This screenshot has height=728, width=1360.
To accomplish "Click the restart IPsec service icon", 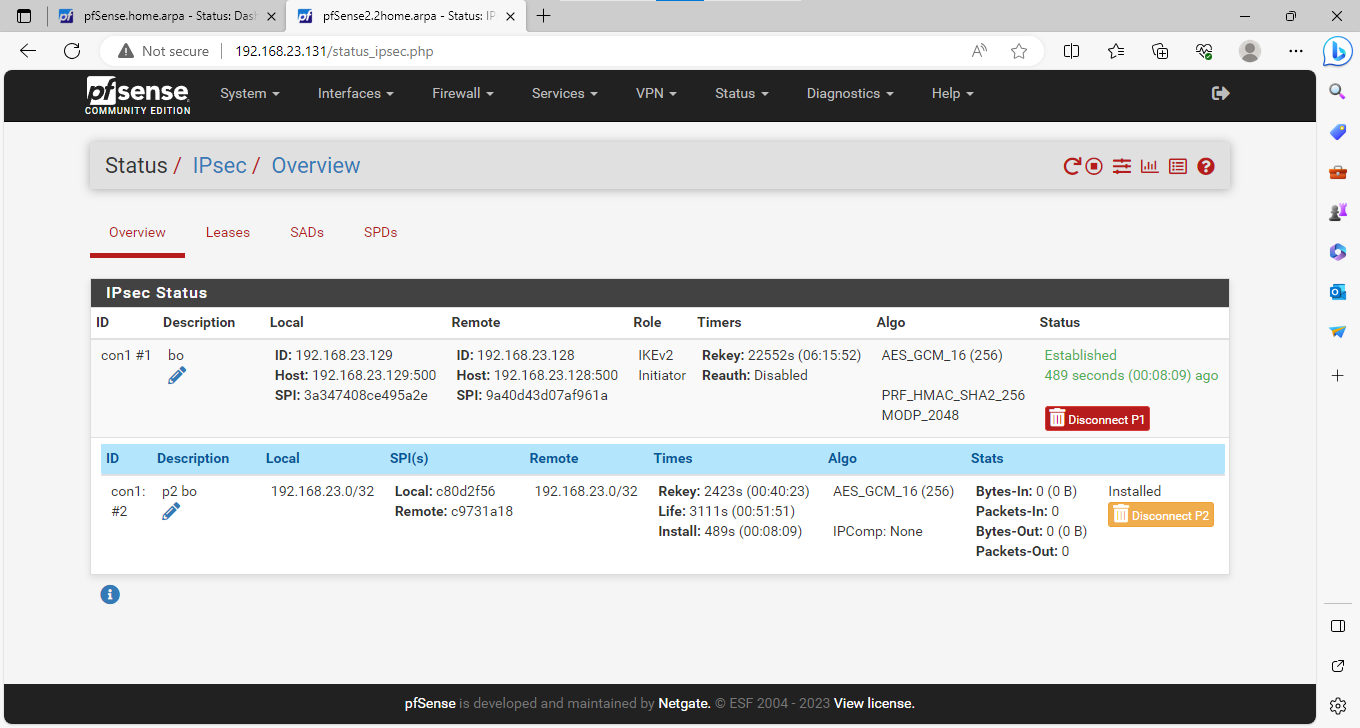I will click(1072, 167).
